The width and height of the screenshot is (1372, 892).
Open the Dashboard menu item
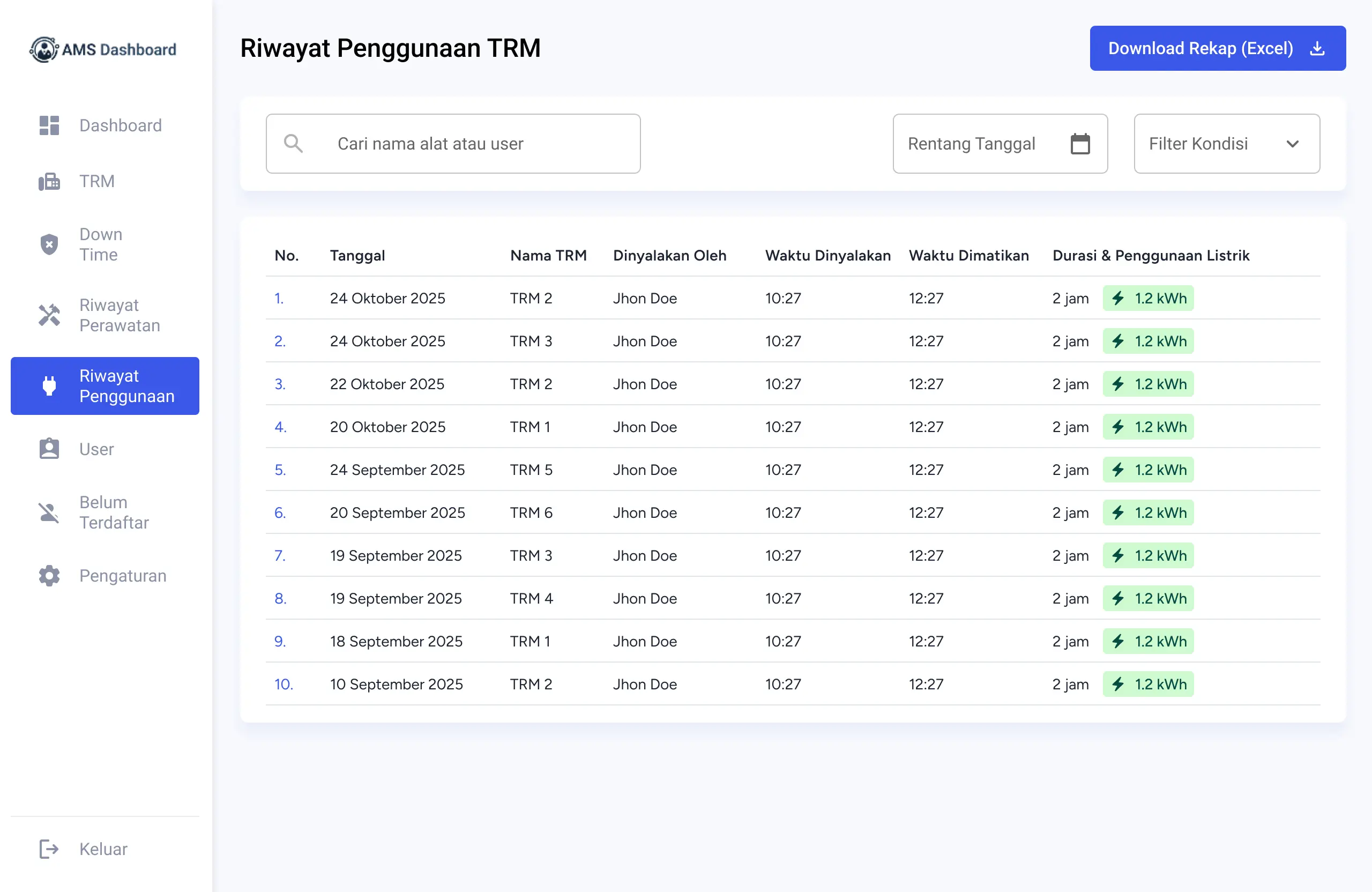[x=105, y=125]
